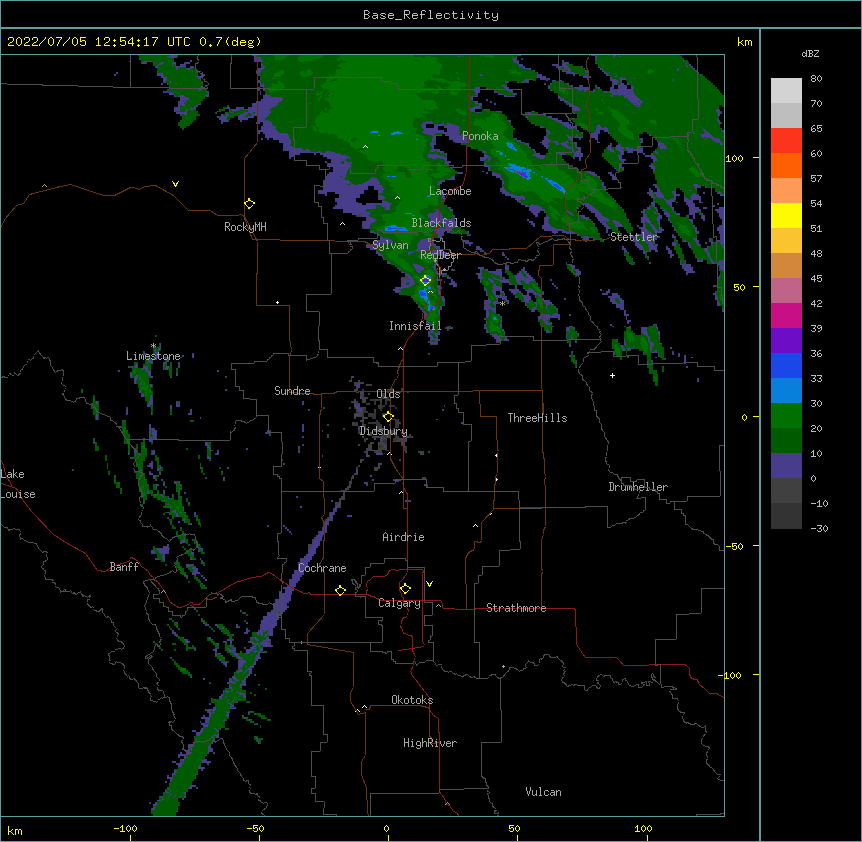
Task: Select the orange 57-60 dBZ legend swatch
Action: click(786, 165)
